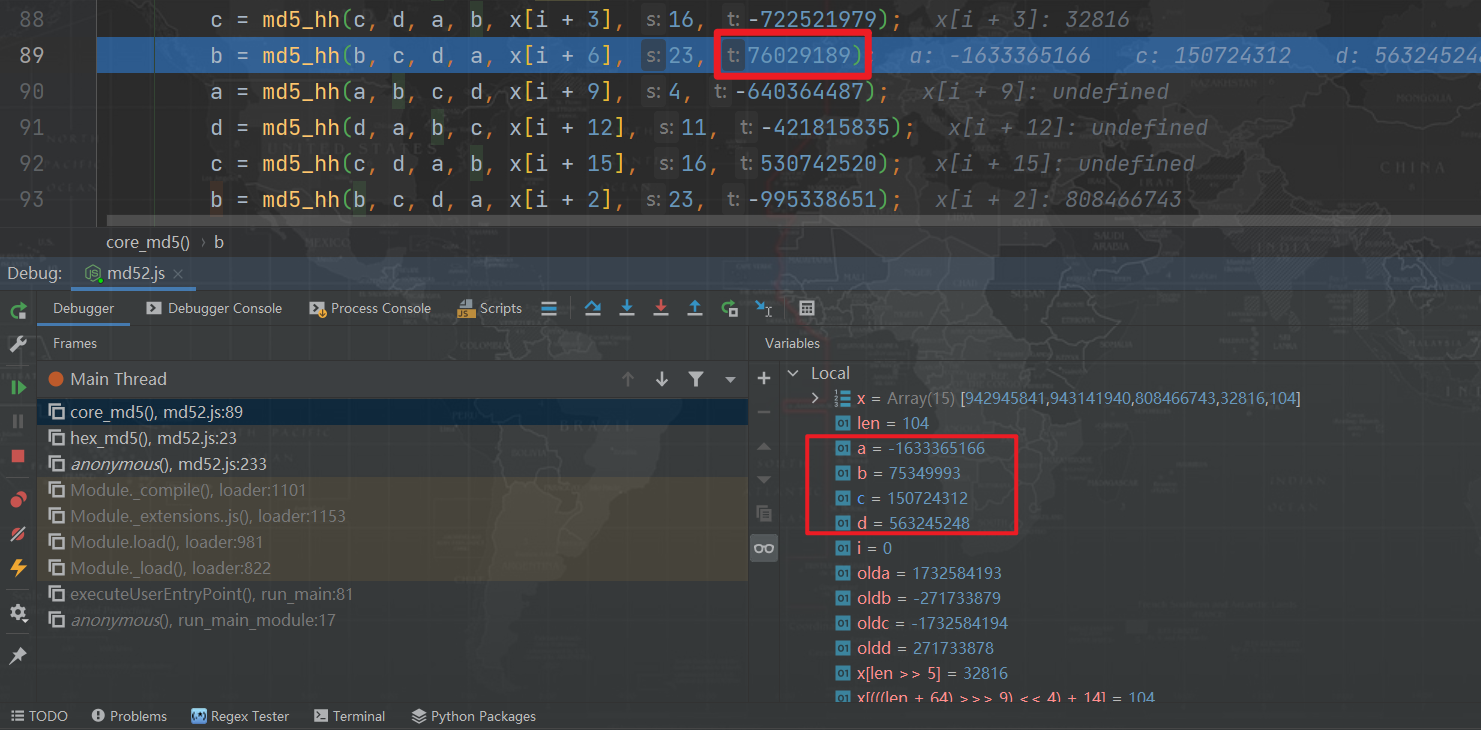The height and width of the screenshot is (730, 1481).
Task: Select Module._extensions..js(), loader:1153 frame
Action: pyautogui.click(x=393, y=516)
